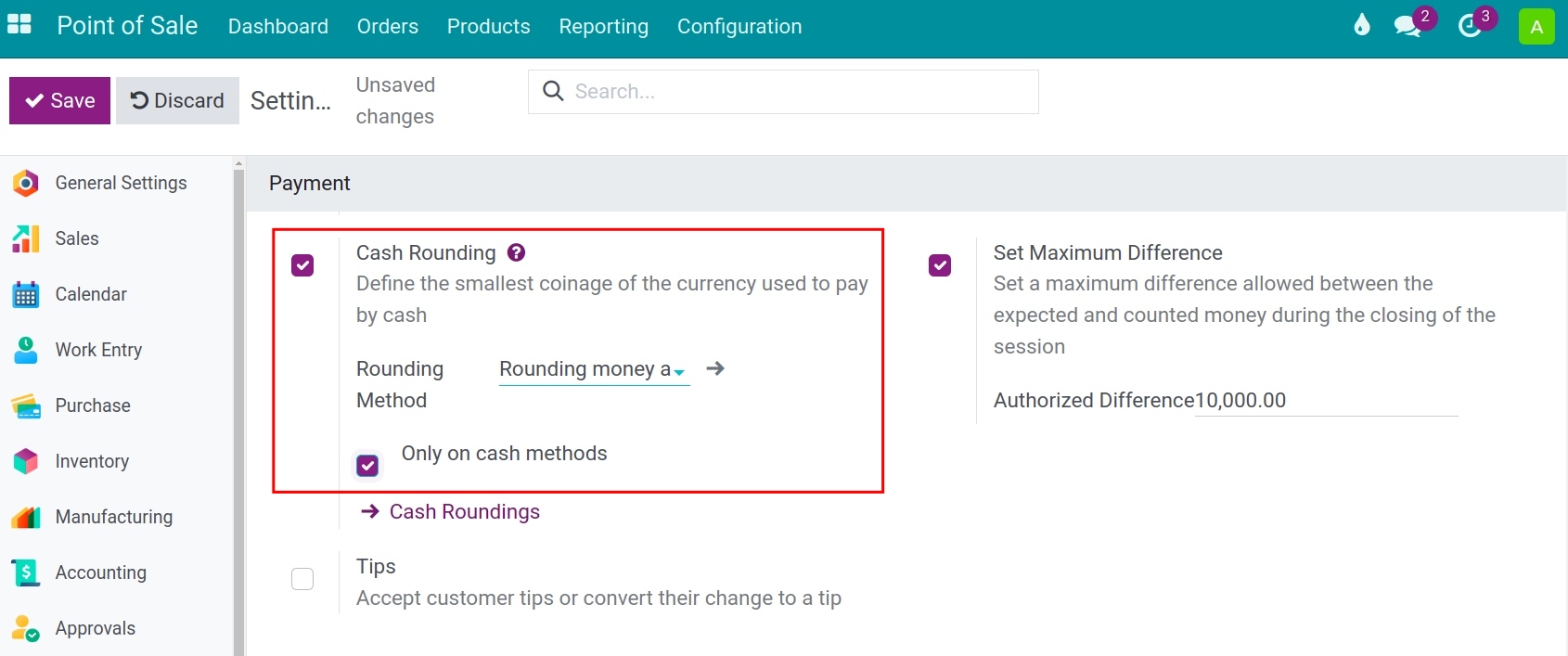
Task: Click the Approvals user check icon
Action: pos(26,628)
